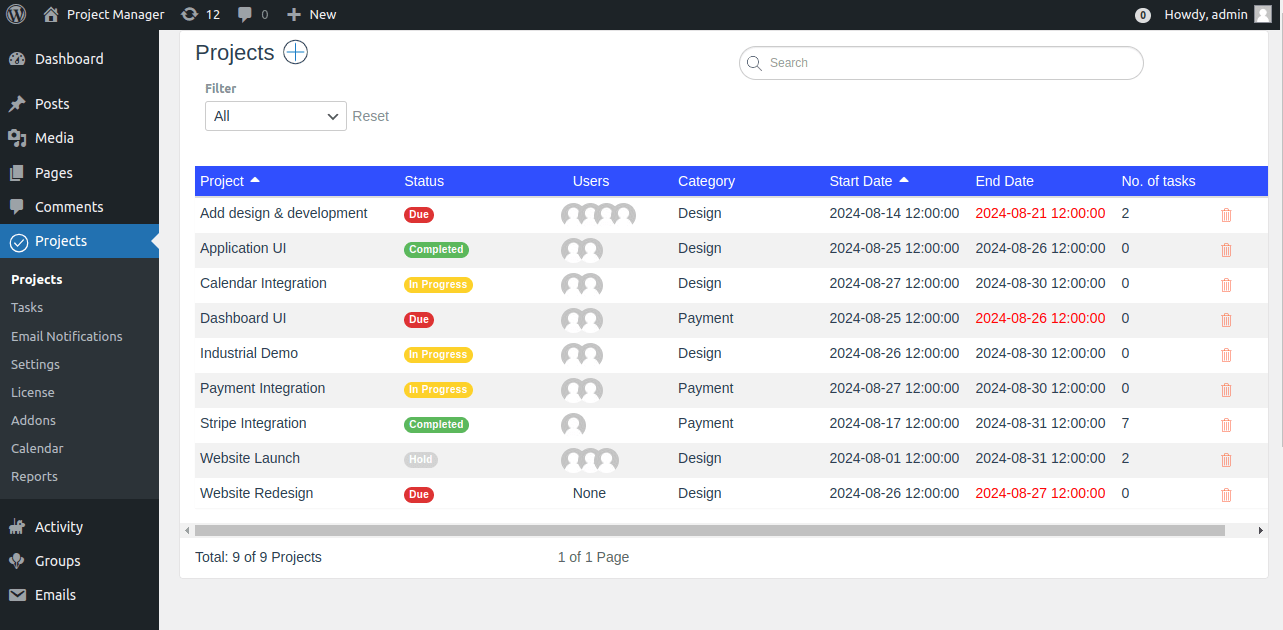Go to Email Notifications settings
1283x630 pixels.
click(x=67, y=336)
